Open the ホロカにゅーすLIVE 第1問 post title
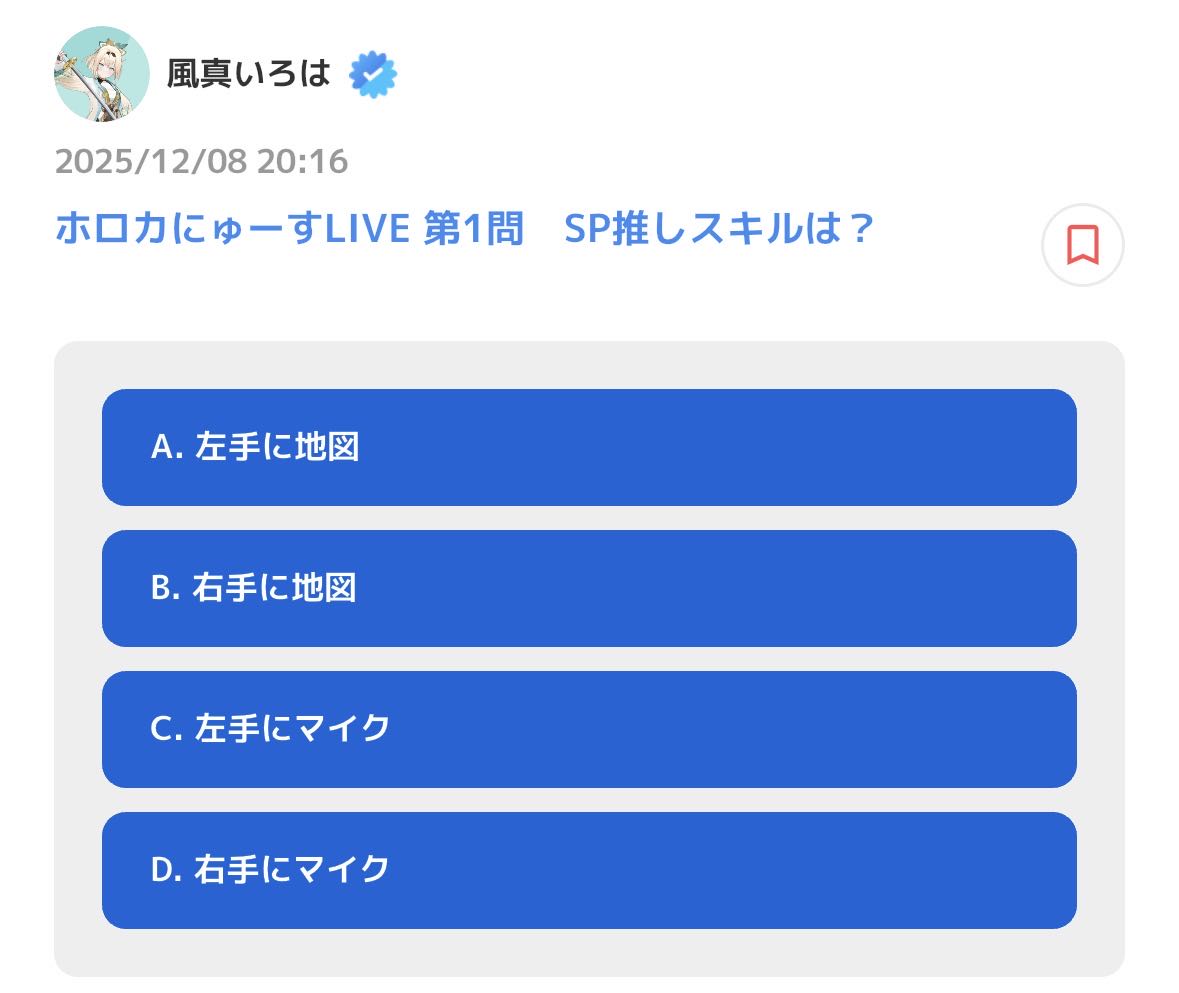This screenshot has height=993, width=1179. (x=465, y=230)
